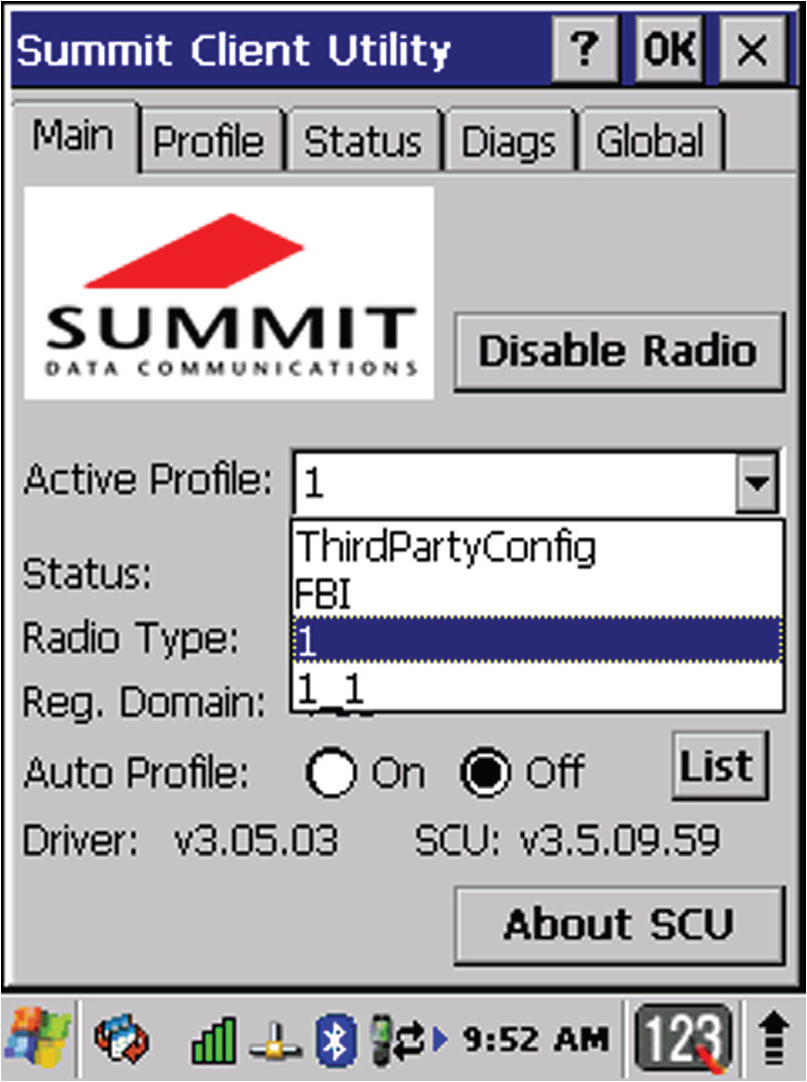Click the Summit Client Utility title text
807x1082 pixels.
[233, 51]
